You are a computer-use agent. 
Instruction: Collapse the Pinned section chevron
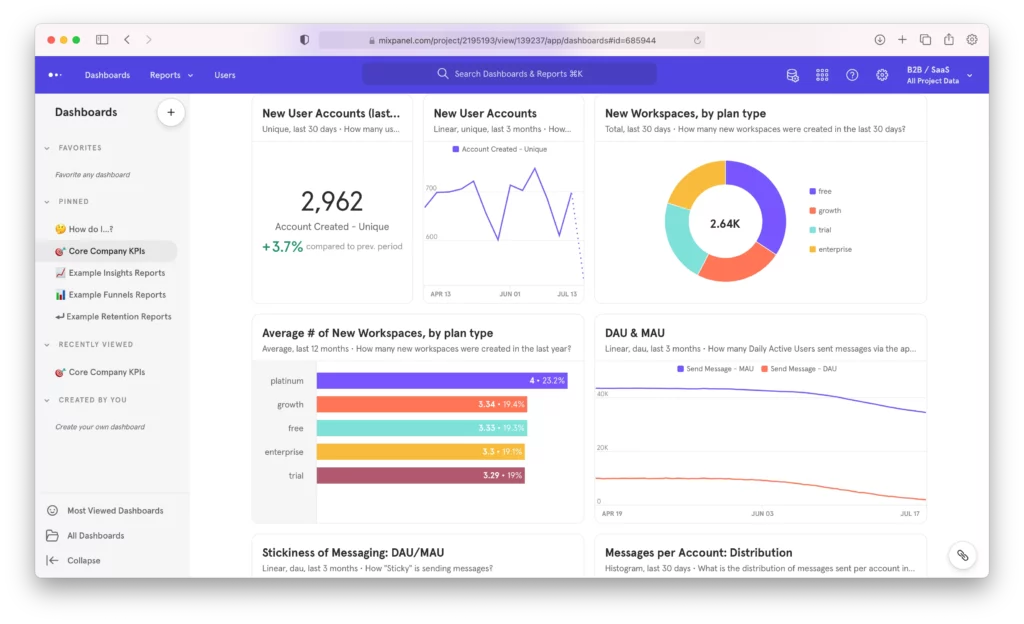pyautogui.click(x=47, y=202)
